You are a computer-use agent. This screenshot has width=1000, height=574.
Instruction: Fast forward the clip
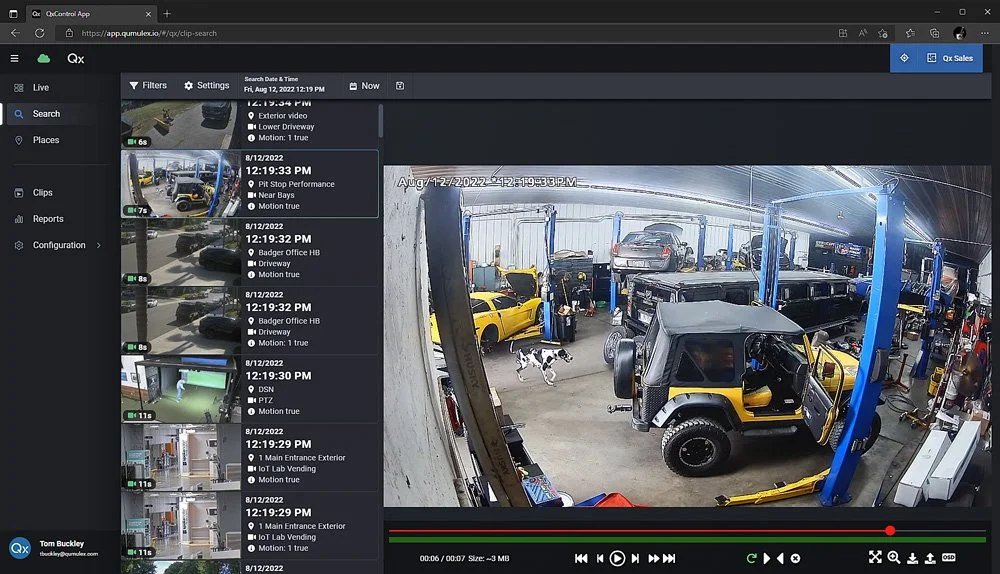653,558
